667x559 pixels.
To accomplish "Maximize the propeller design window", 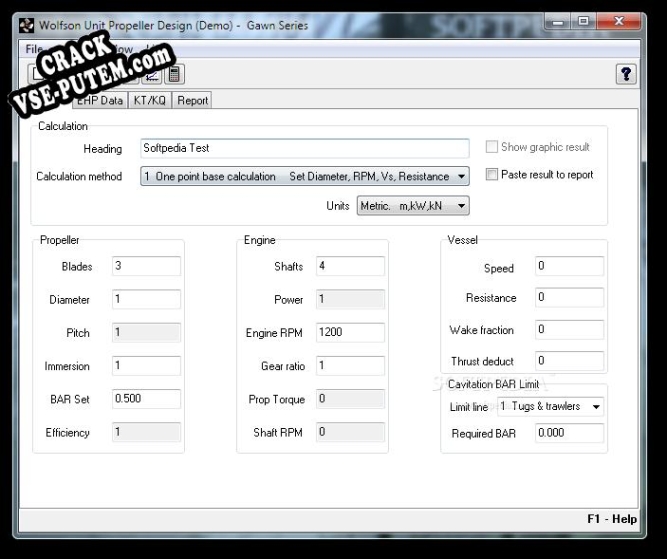I will (x=584, y=22).
